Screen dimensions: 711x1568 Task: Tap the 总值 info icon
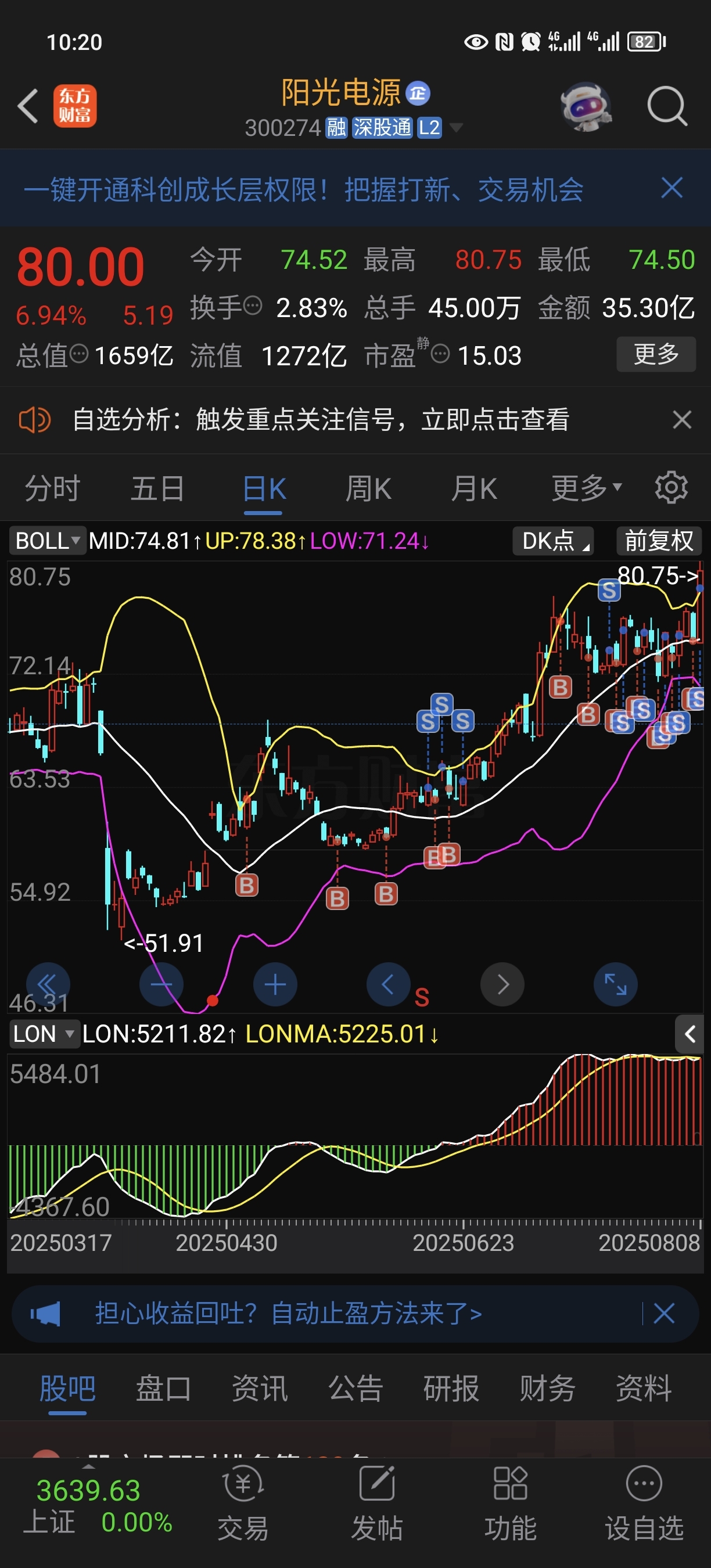click(x=79, y=353)
